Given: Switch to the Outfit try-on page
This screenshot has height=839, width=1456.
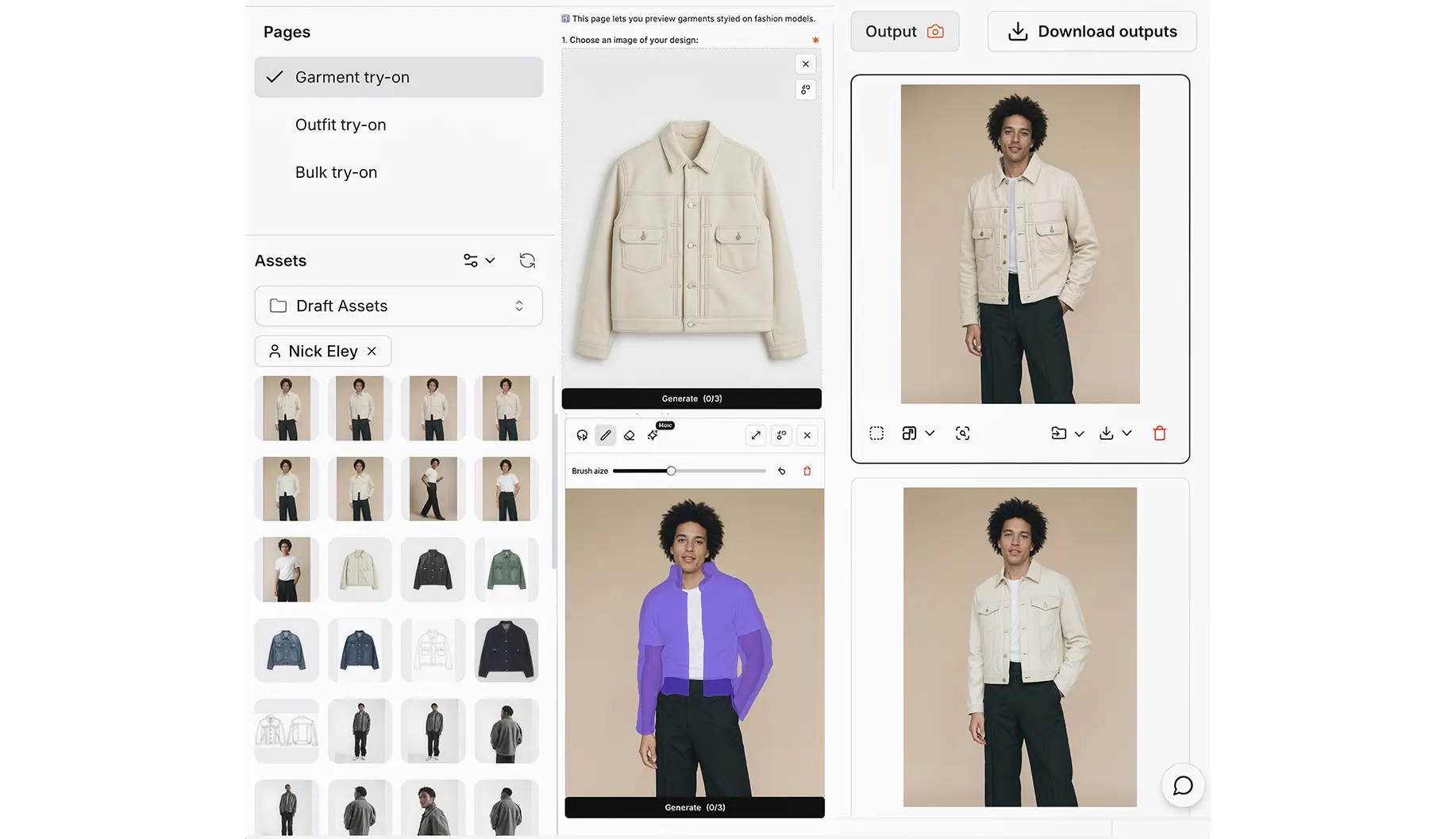Looking at the screenshot, I should coord(341,125).
